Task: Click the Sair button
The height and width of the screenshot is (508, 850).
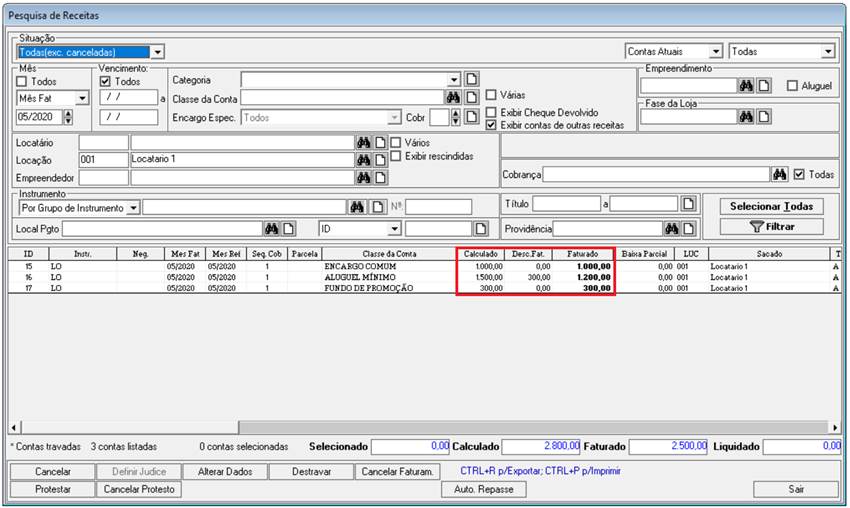Action: pyautogui.click(x=796, y=489)
